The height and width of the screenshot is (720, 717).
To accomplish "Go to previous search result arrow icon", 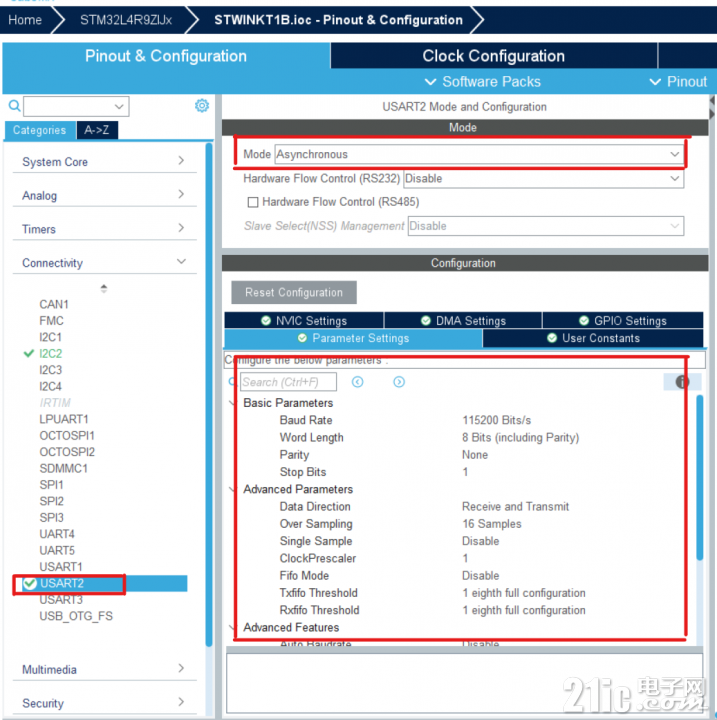I will coord(357,382).
